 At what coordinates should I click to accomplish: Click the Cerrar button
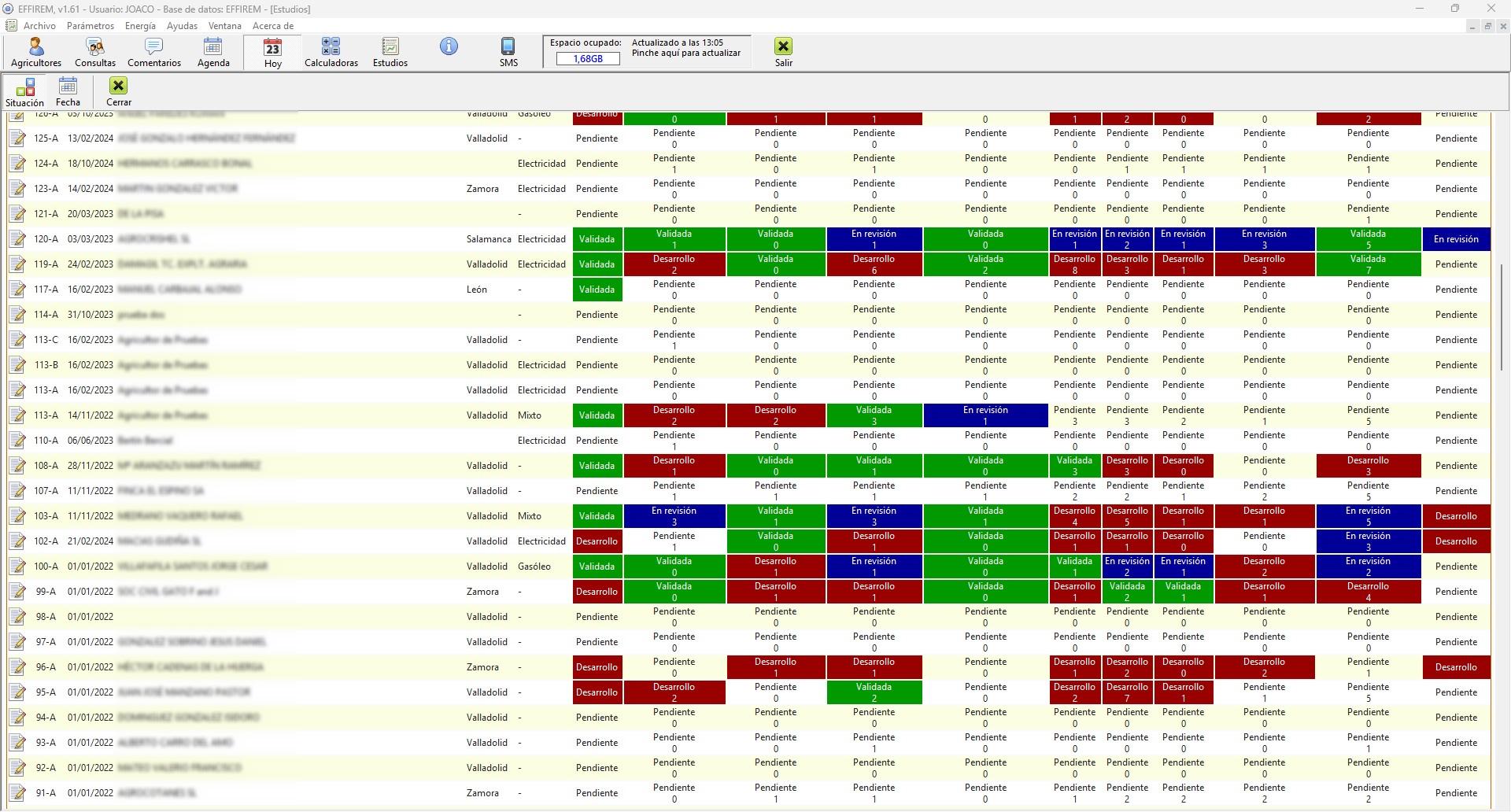119,91
